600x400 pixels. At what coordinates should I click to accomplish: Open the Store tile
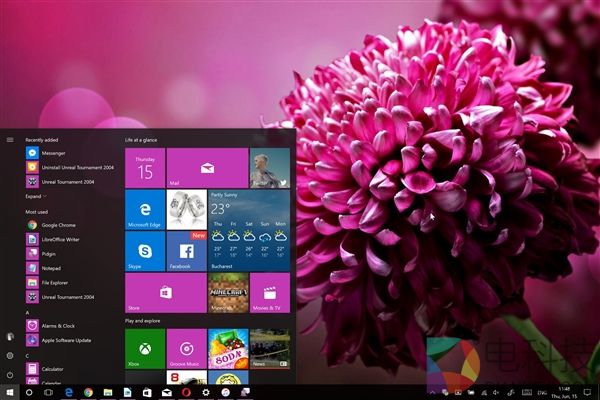click(x=166, y=293)
